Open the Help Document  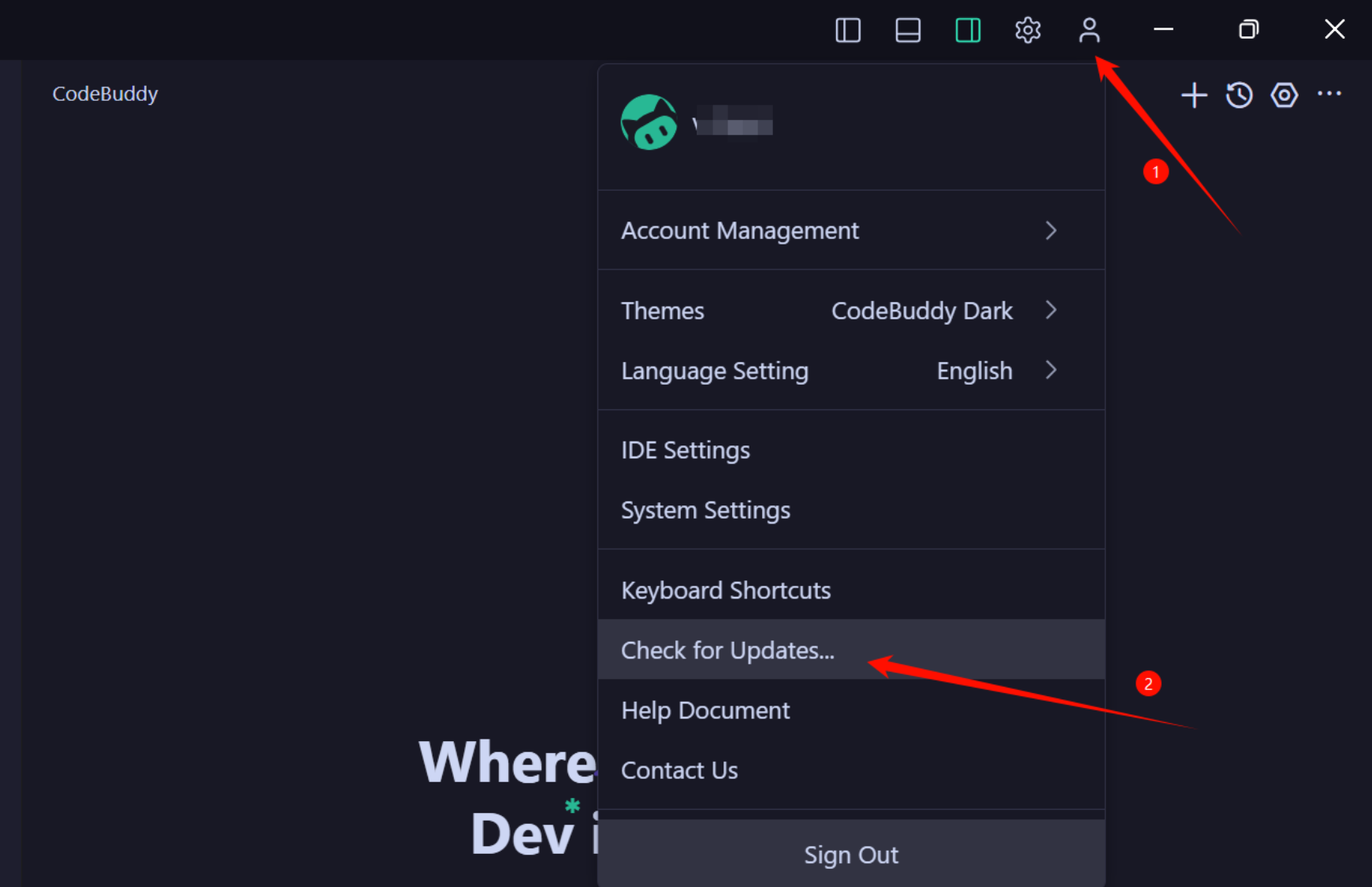[705, 710]
